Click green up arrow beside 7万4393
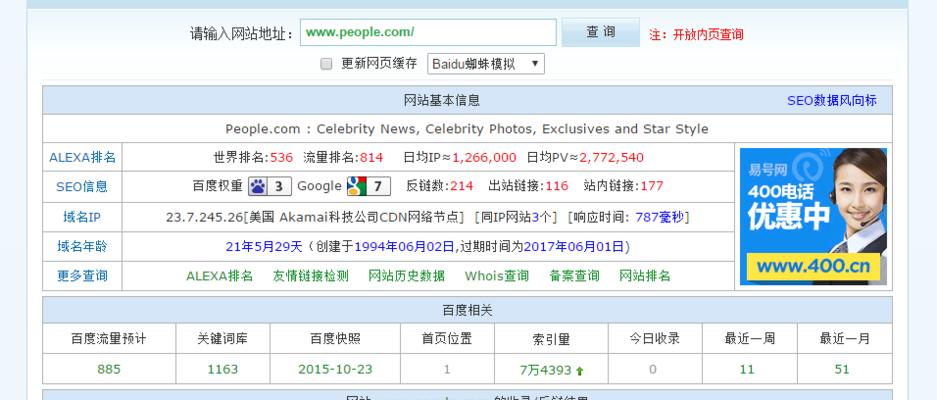937x400 pixels. tap(579, 371)
